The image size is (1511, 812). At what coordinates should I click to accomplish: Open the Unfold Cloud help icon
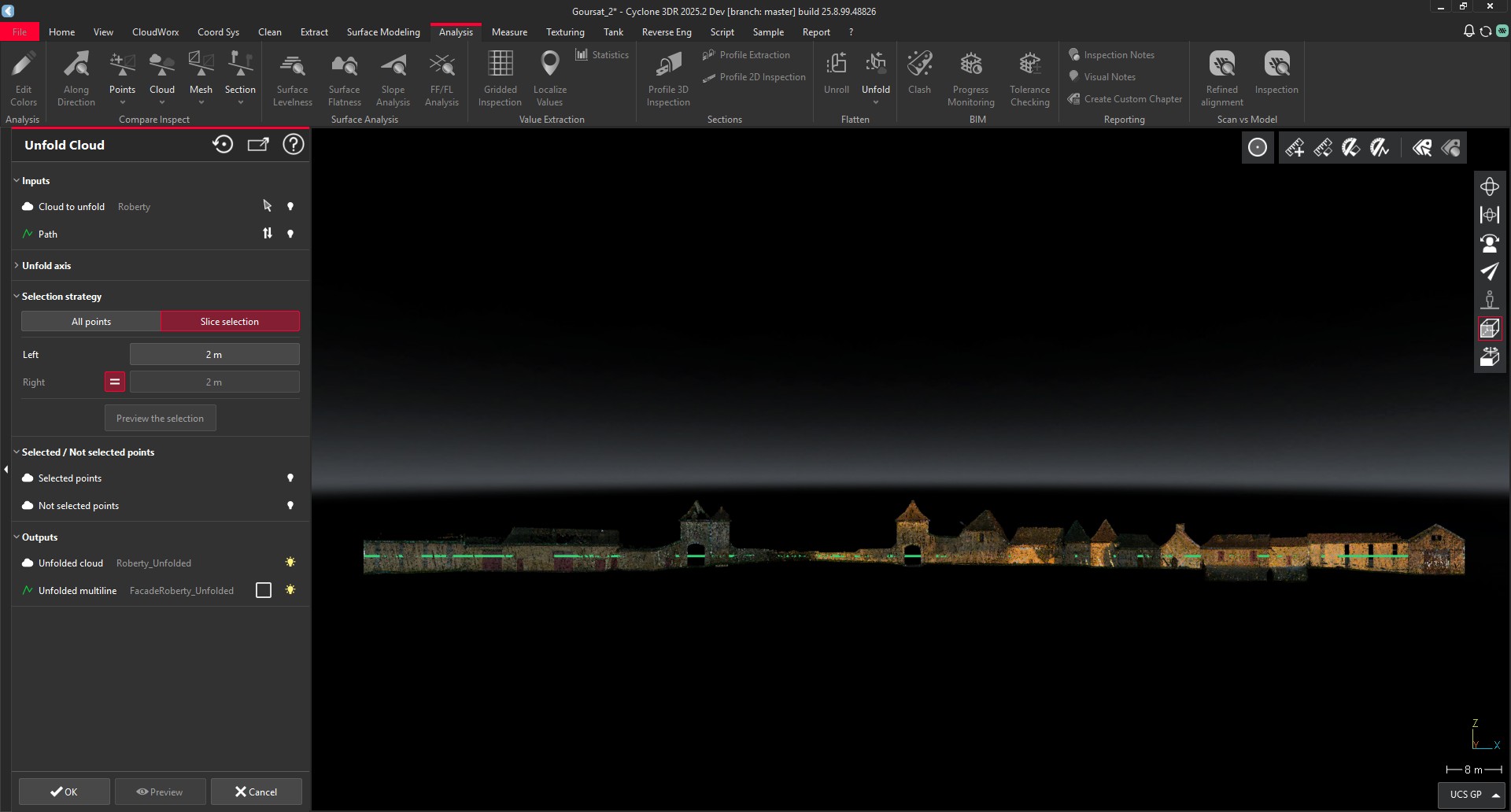pyautogui.click(x=294, y=145)
